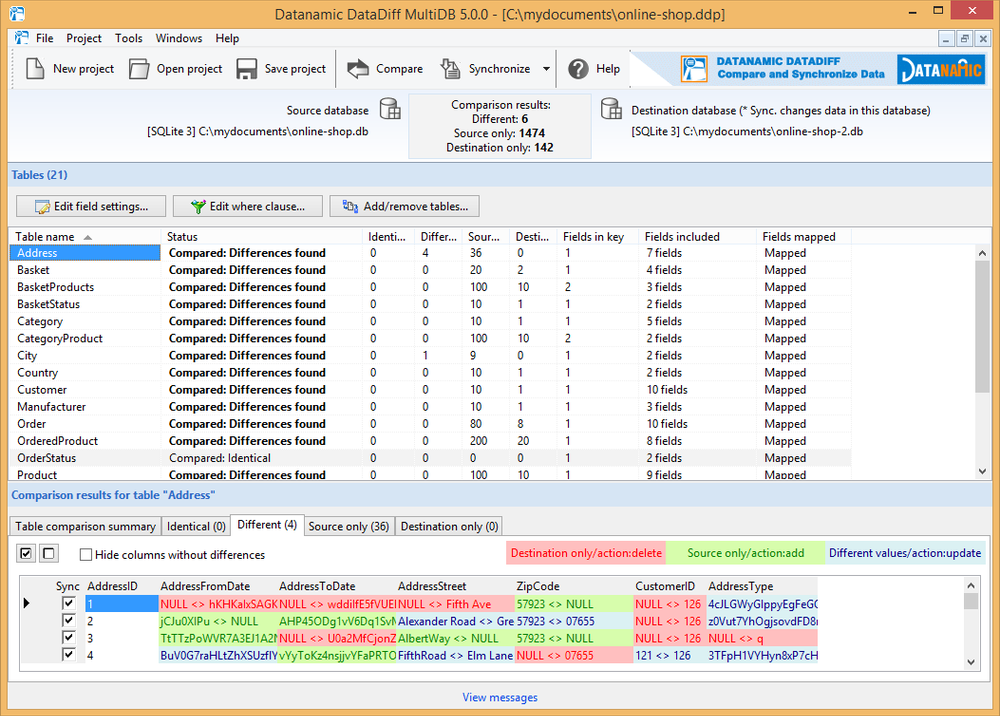Click the New project toolbar icon
Screen dimensions: 1000x716
35,69
